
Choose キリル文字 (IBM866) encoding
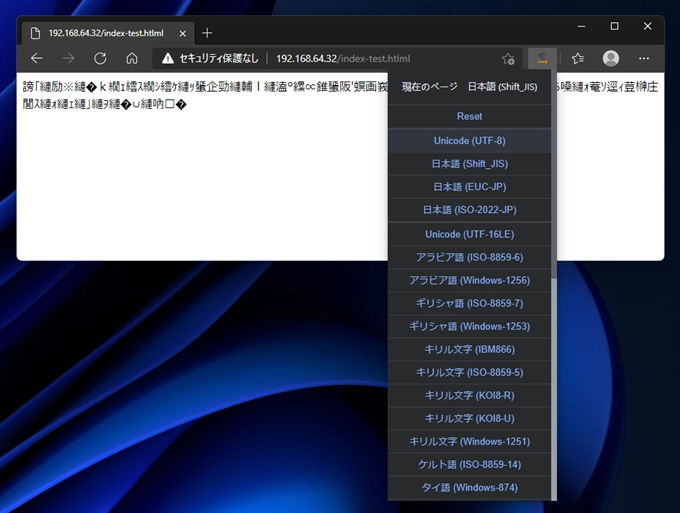(x=469, y=349)
